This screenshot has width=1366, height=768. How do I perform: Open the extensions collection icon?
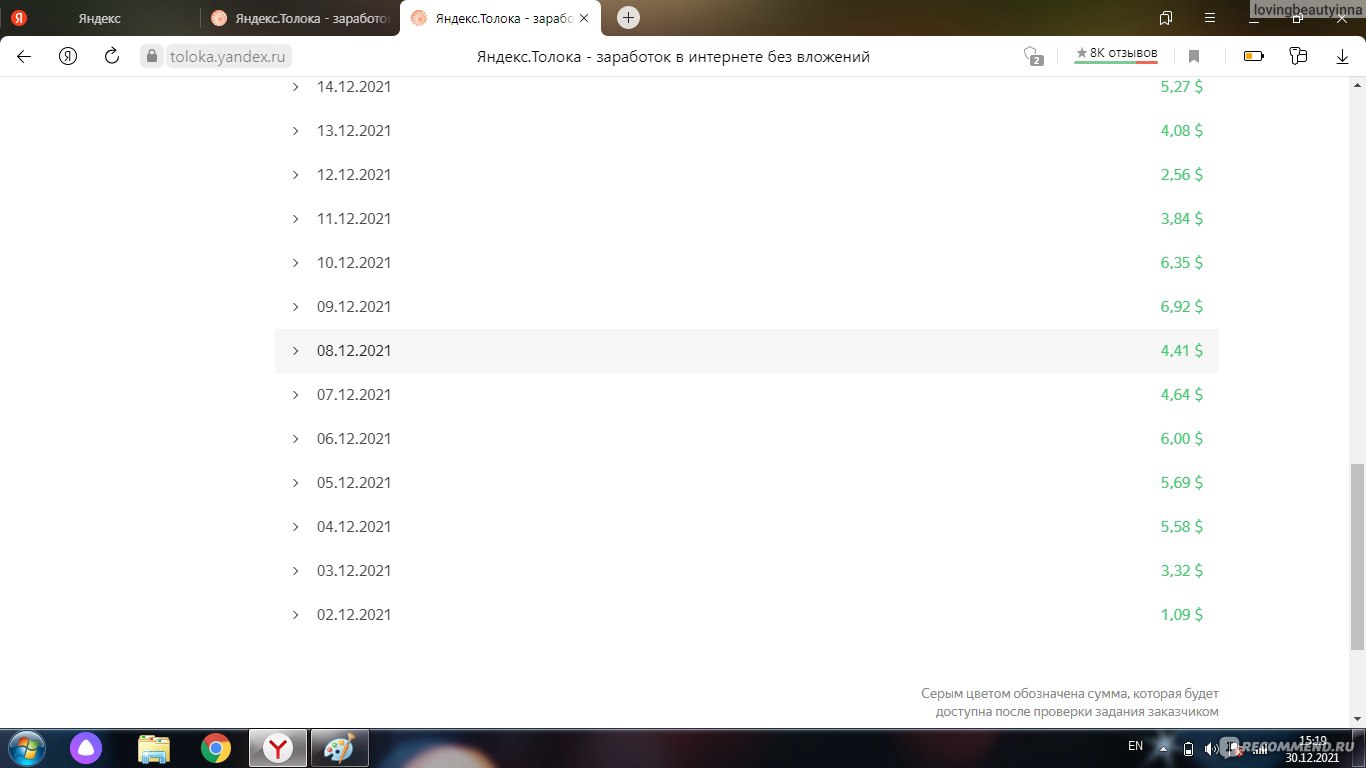tap(1299, 57)
